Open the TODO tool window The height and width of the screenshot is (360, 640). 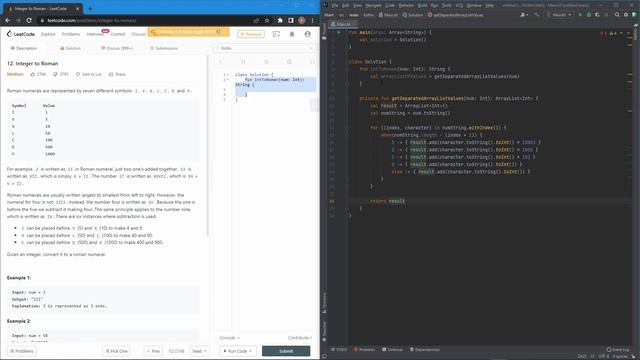coord(339,349)
